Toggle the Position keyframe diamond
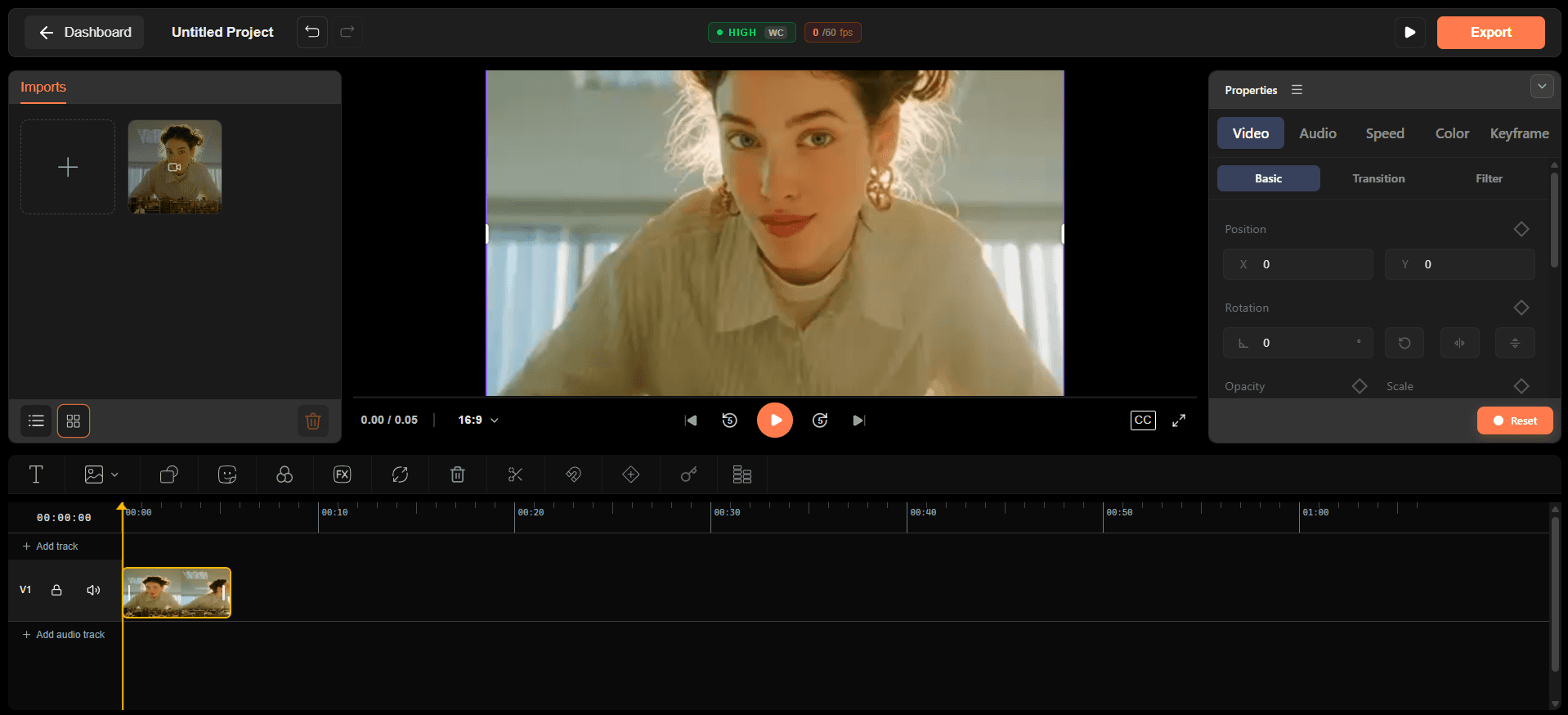 click(x=1521, y=229)
